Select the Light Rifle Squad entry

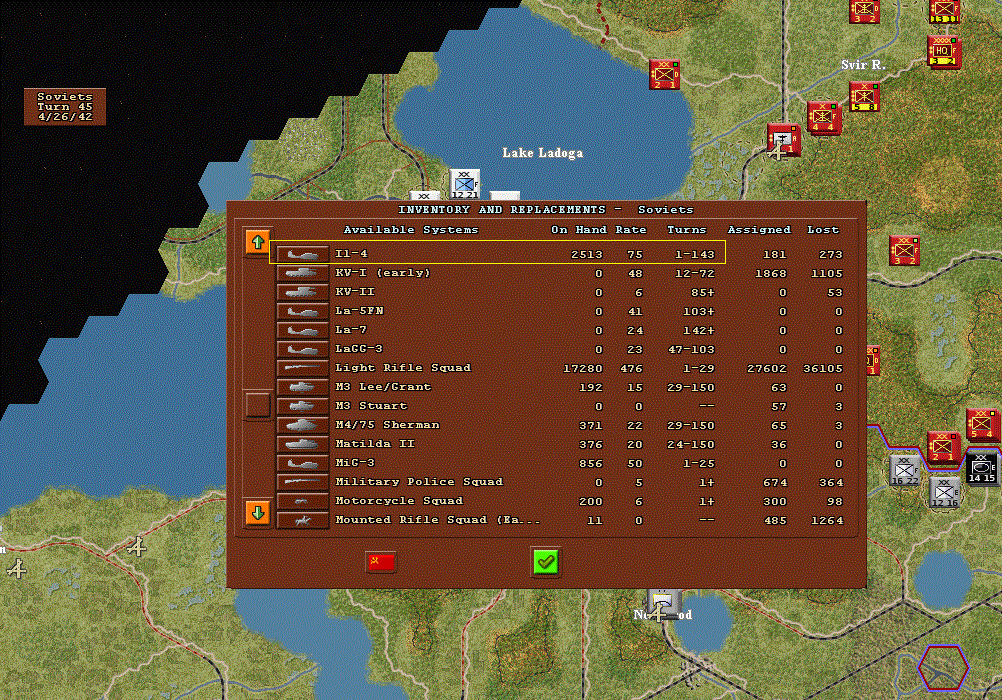[x=403, y=368]
